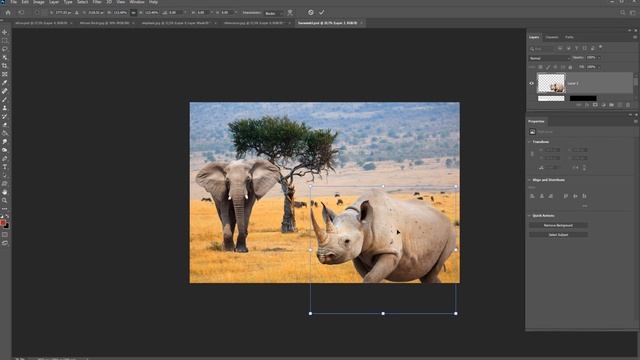Select the Pen tool
This screenshot has height=360, width=640.
pos(4,159)
